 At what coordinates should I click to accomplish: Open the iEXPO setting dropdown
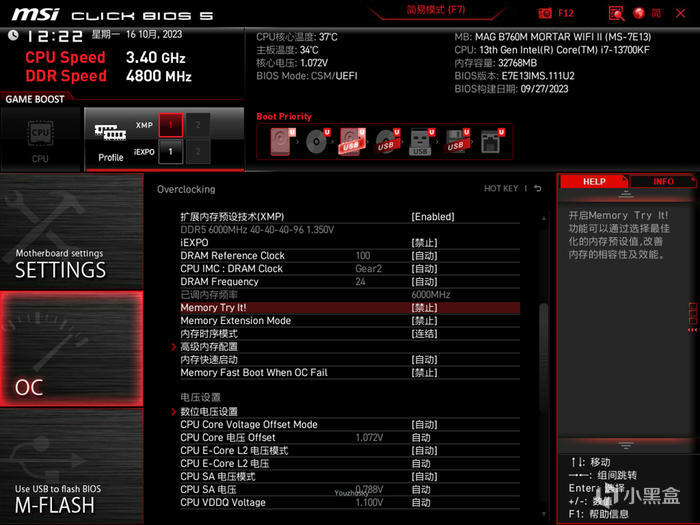tap(350, 243)
